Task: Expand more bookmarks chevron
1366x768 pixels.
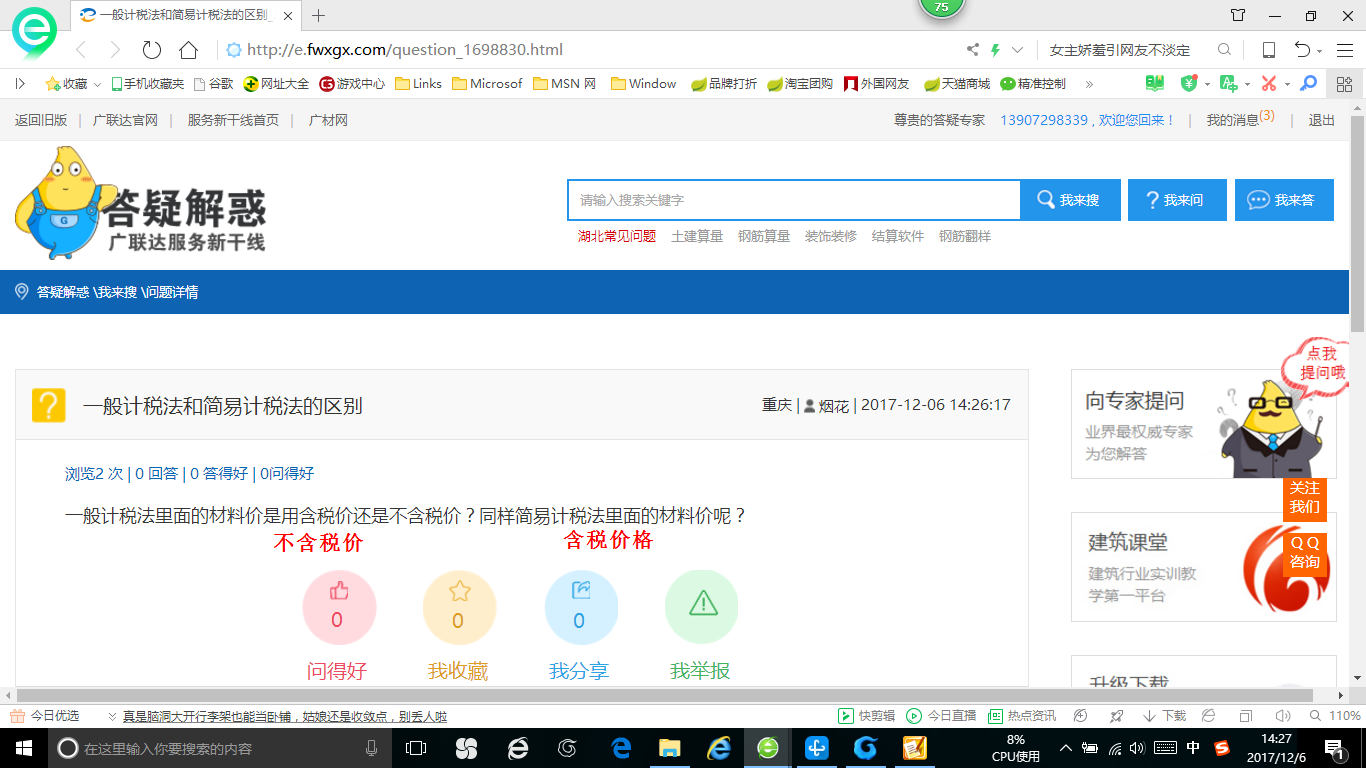Action: coord(1089,84)
